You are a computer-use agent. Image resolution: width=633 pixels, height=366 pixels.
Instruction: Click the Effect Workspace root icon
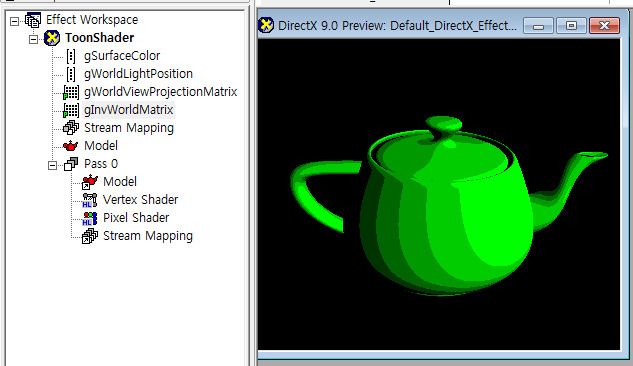tap(33, 20)
